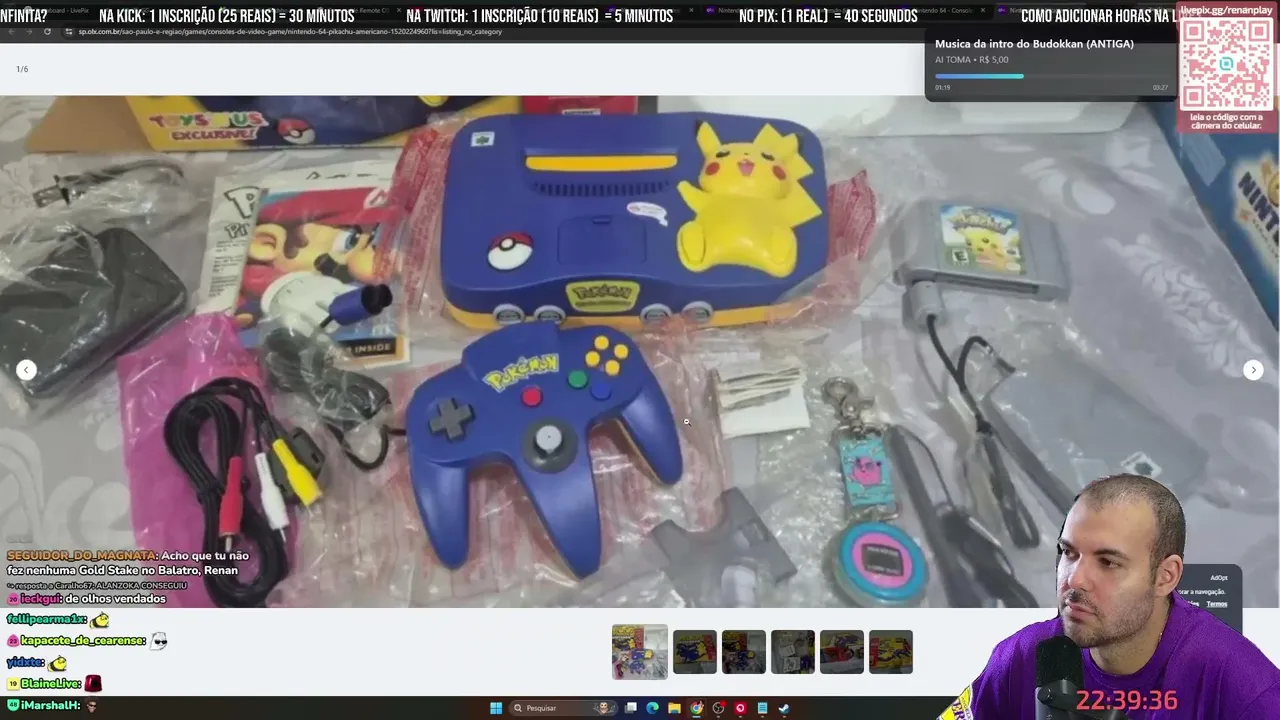Reload the page with the browser refresh icon

[47, 31]
